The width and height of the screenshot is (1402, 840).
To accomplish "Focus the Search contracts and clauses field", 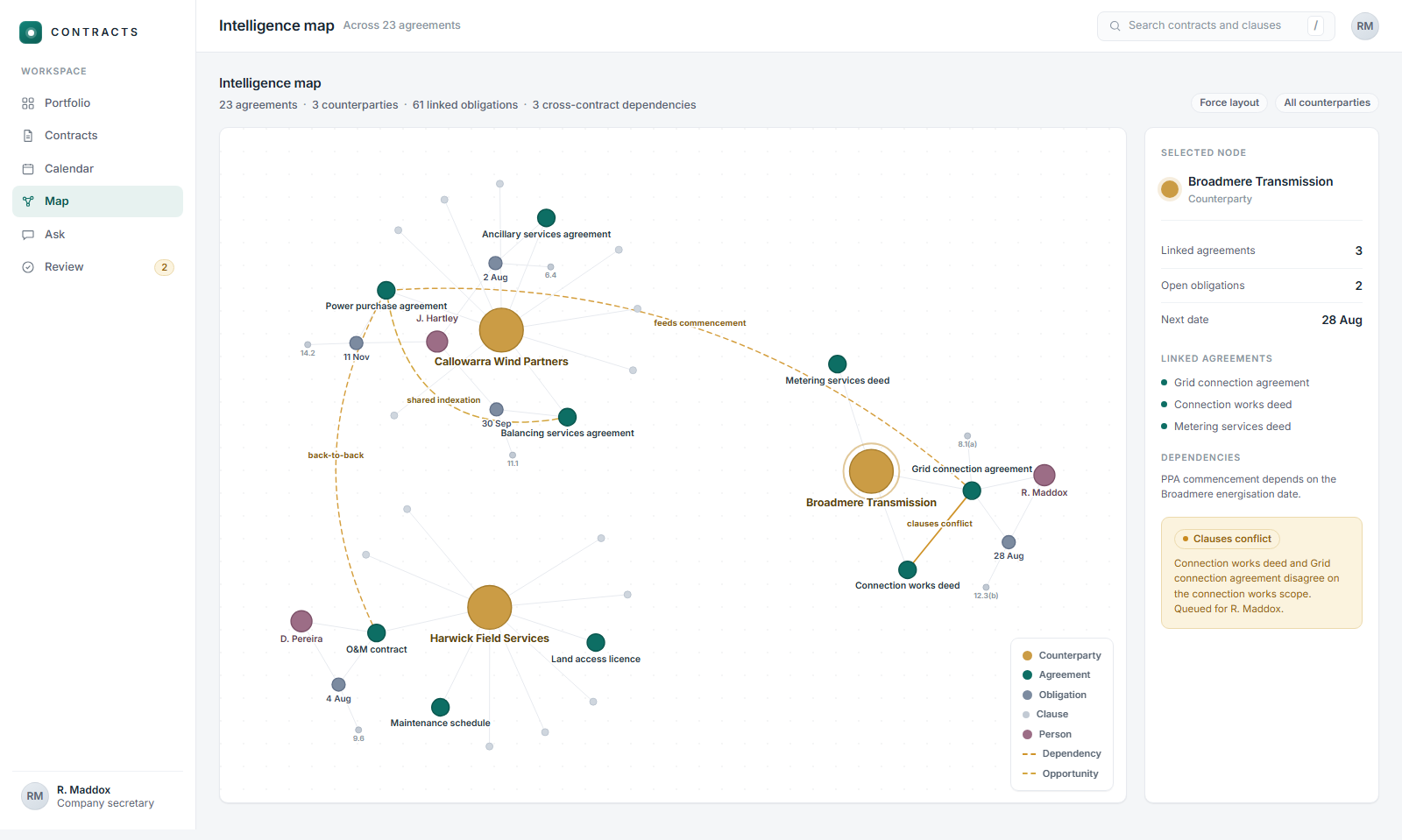I will 1215,26.
